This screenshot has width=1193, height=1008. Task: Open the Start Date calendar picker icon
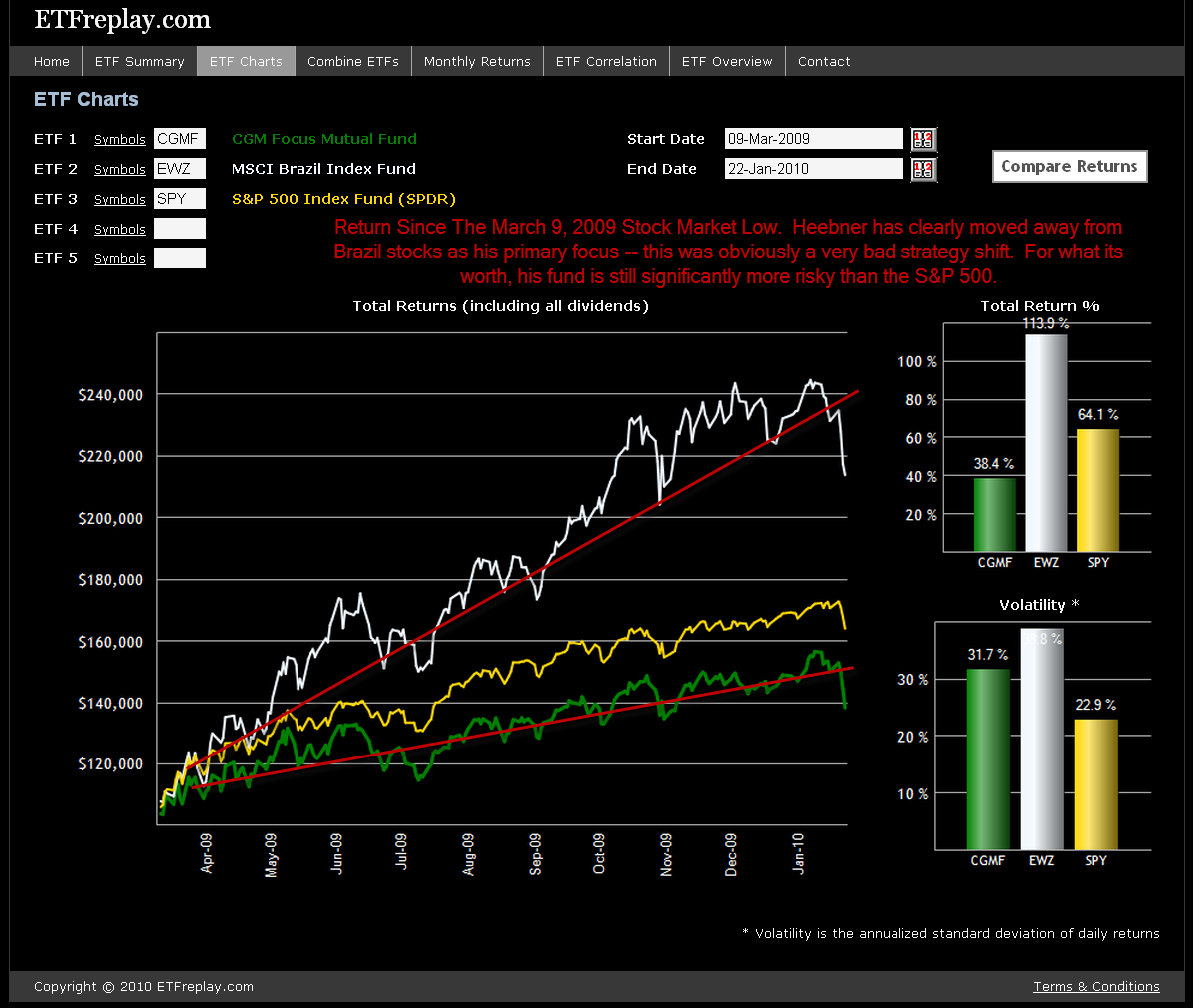(x=923, y=139)
